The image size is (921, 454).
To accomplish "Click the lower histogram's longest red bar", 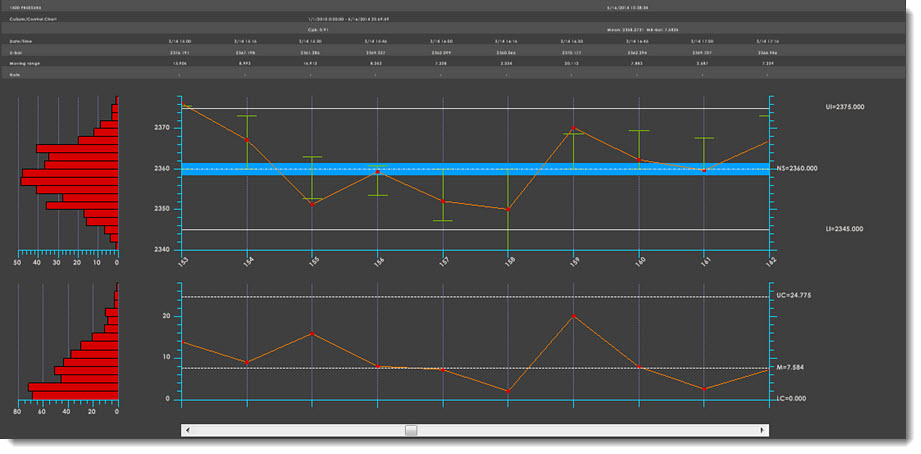I will 73,387.
